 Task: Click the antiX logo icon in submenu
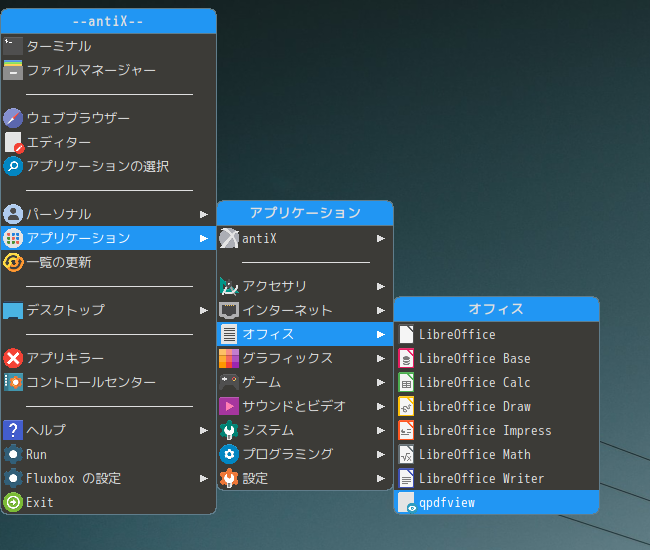pos(229,238)
